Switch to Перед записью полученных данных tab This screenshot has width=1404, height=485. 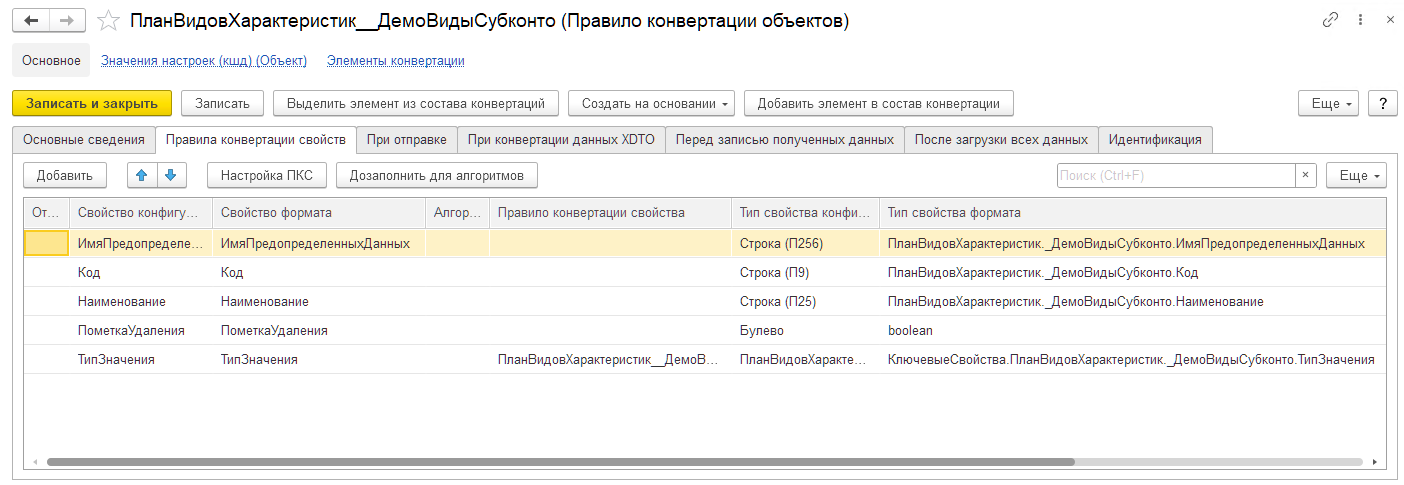pos(785,140)
